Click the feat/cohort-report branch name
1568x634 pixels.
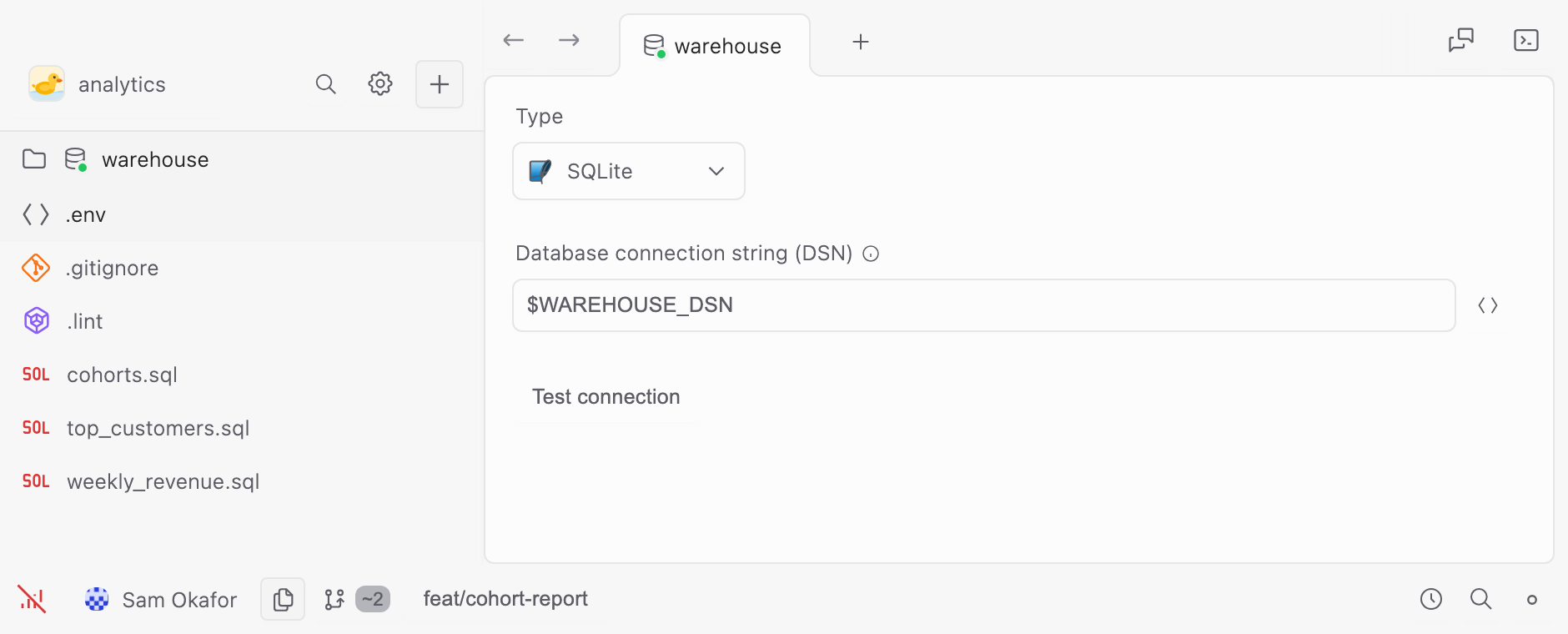point(505,599)
